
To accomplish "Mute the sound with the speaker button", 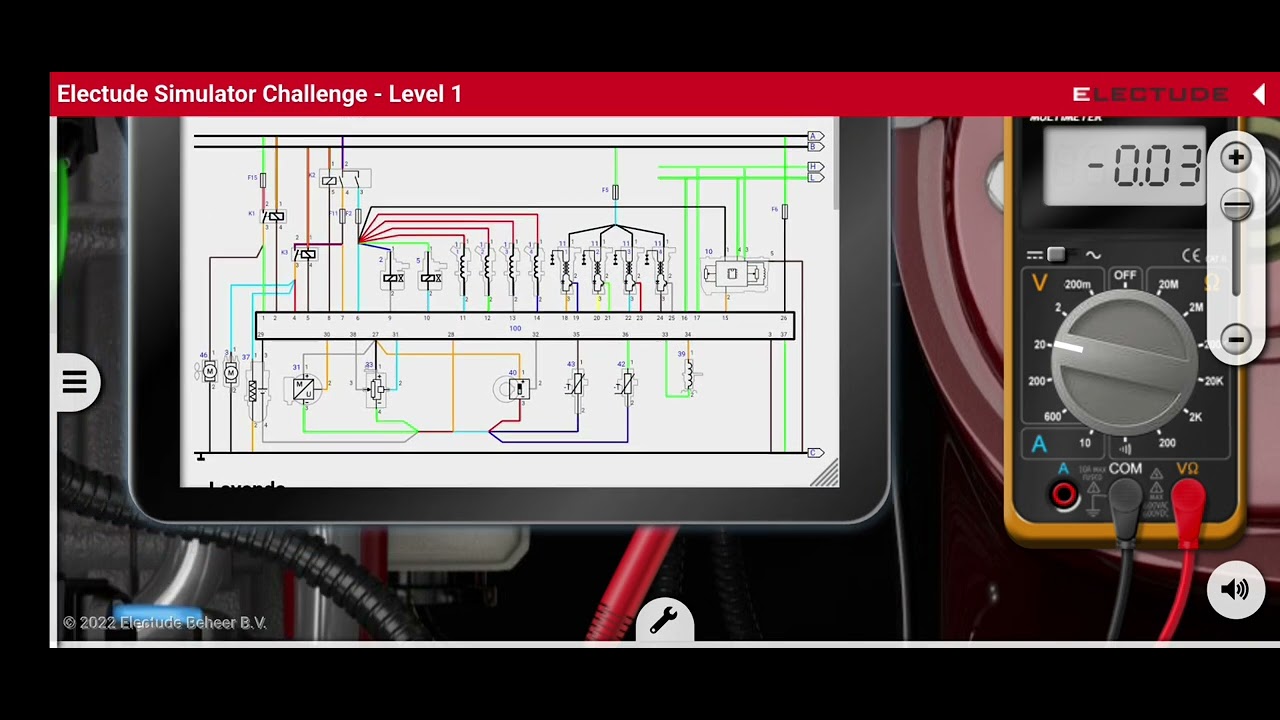I will (1236, 590).
